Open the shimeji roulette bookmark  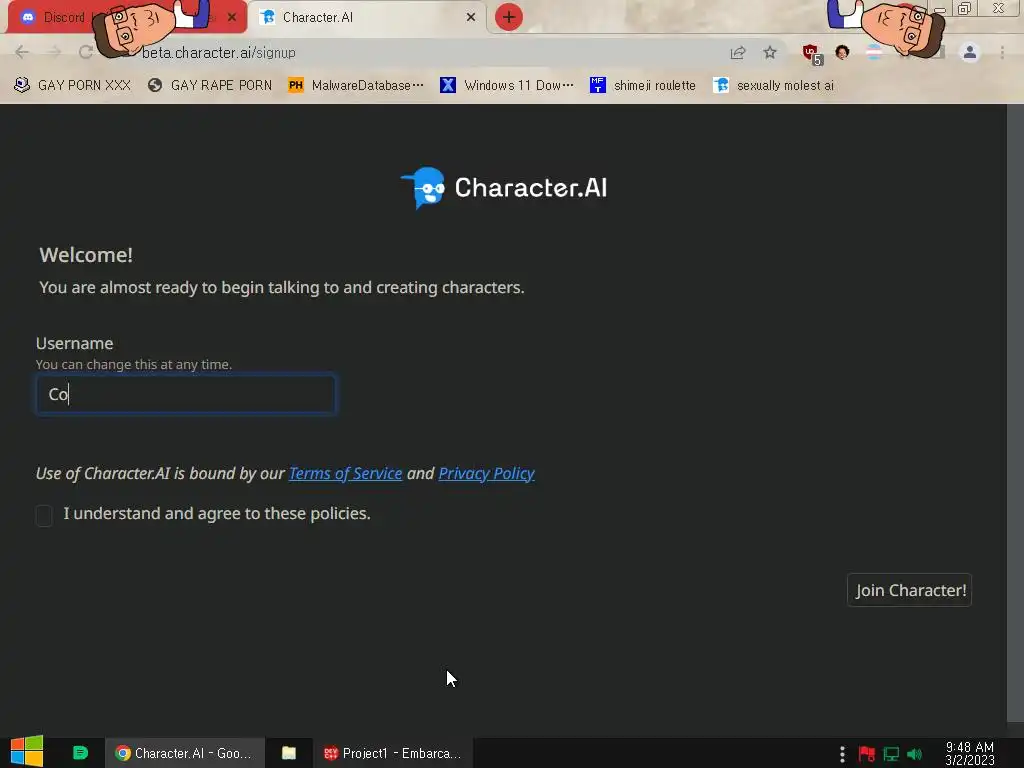click(x=643, y=85)
